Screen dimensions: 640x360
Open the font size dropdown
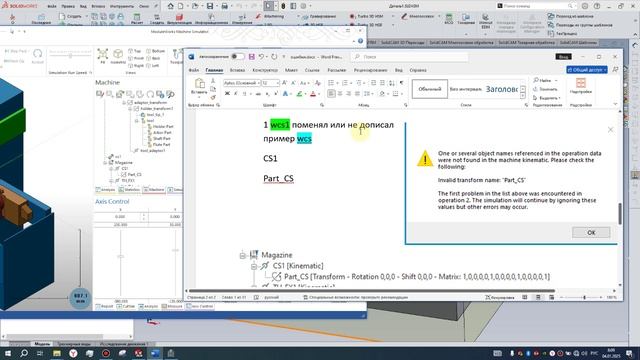pyautogui.click(x=278, y=83)
